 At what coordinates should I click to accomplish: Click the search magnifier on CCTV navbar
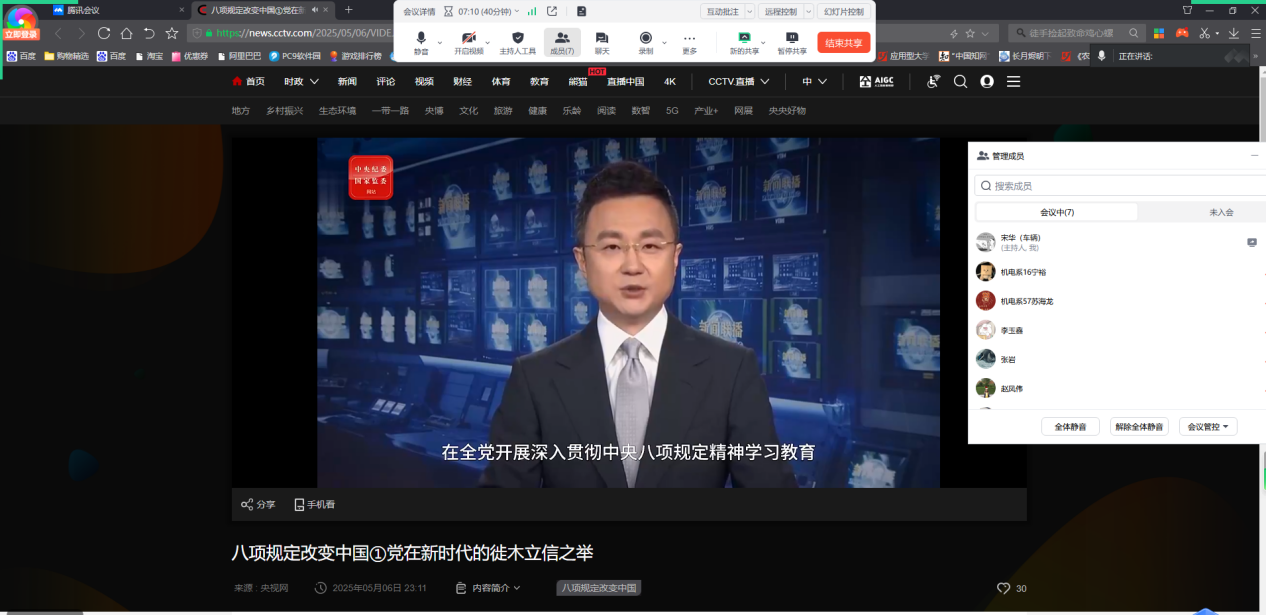coord(960,82)
